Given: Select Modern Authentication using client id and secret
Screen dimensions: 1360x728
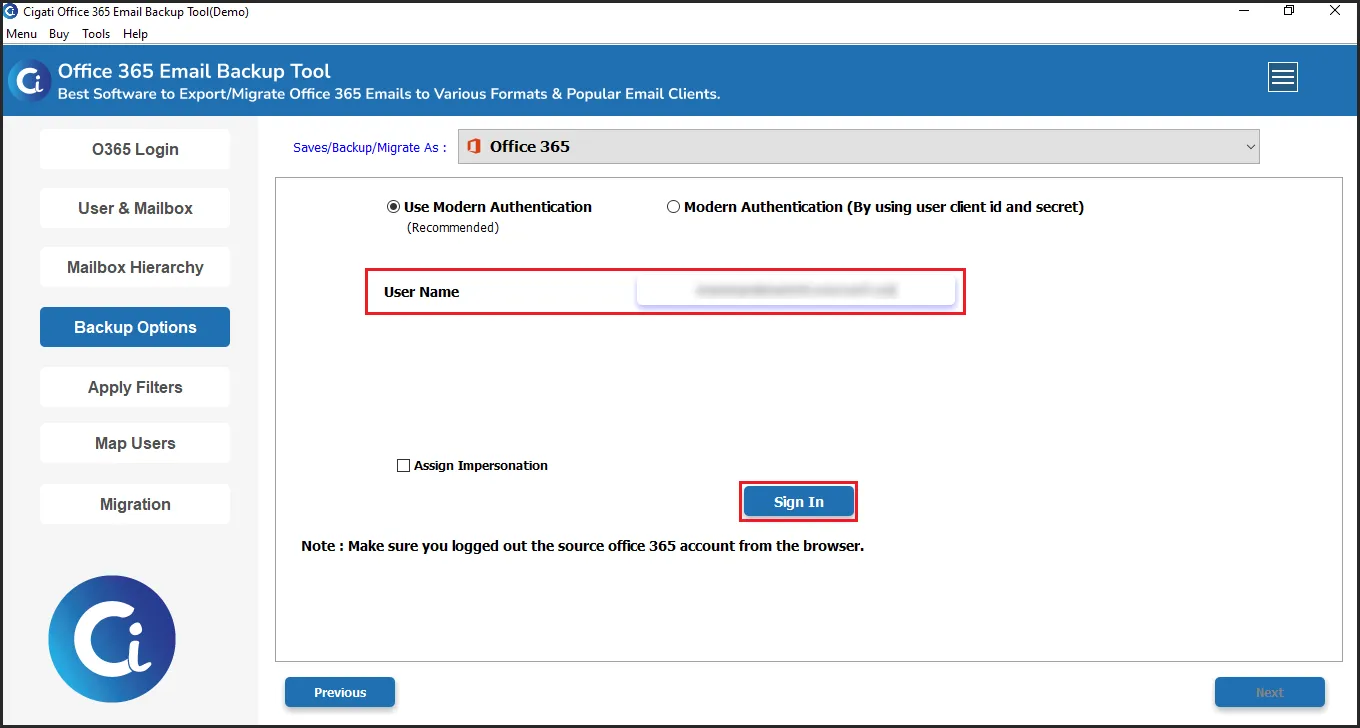Looking at the screenshot, I should point(673,207).
